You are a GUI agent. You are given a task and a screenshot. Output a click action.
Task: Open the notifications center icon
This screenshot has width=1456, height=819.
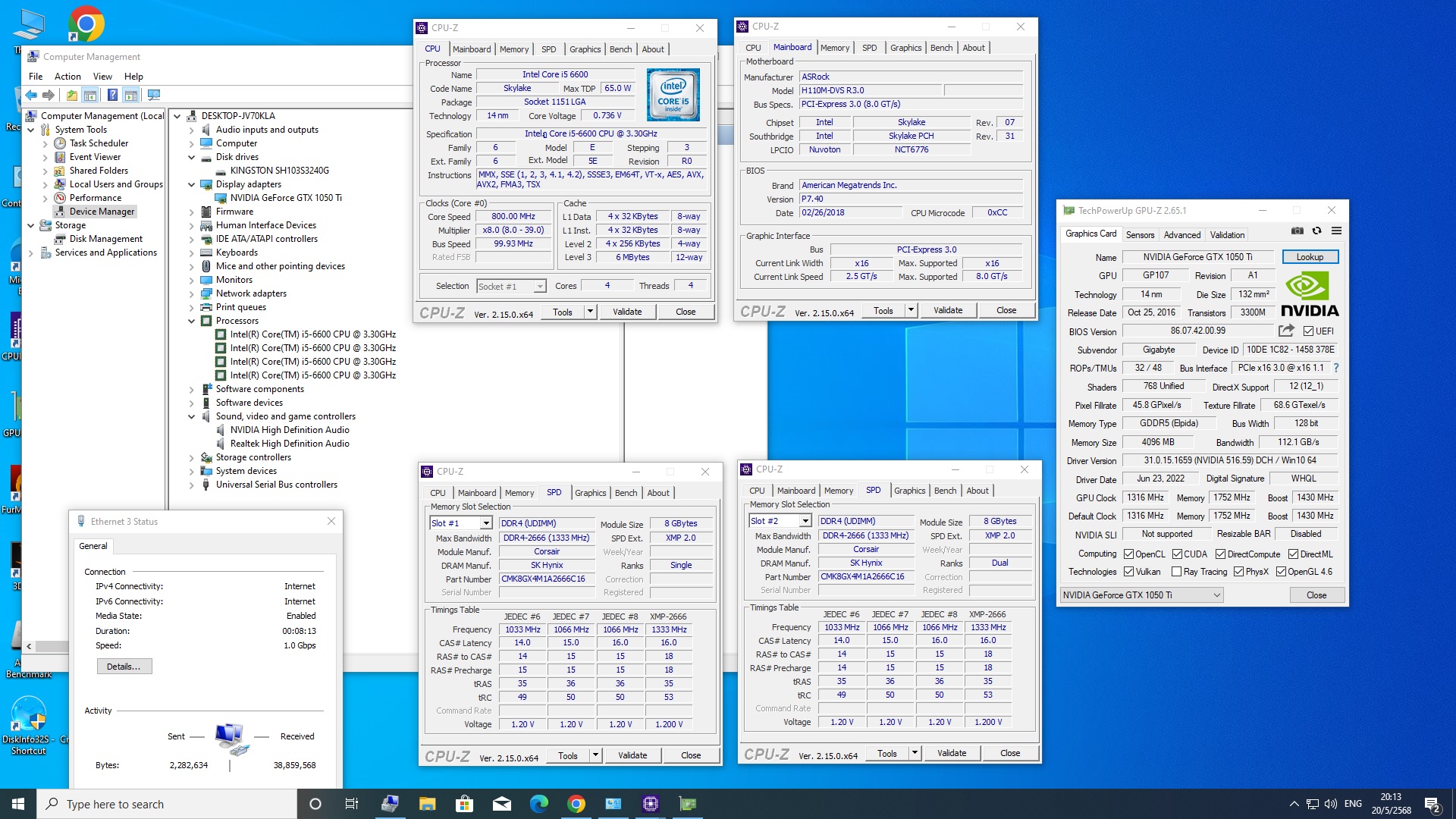point(1432,804)
